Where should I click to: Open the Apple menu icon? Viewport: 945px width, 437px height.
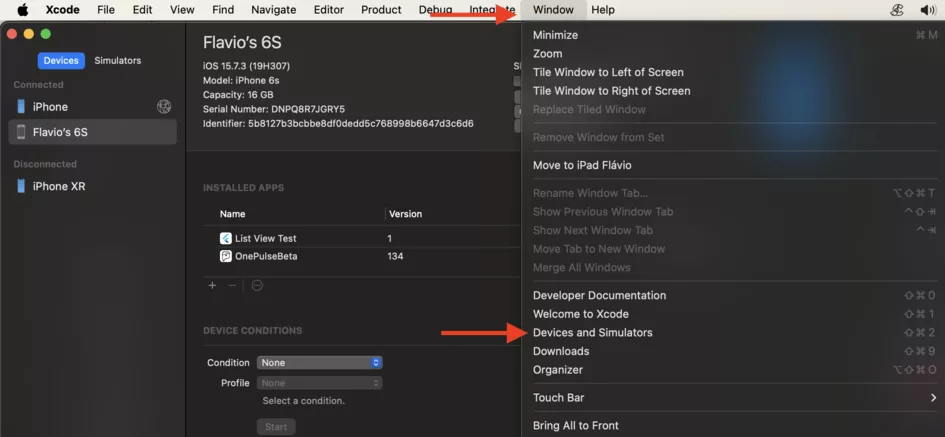click(x=22, y=10)
